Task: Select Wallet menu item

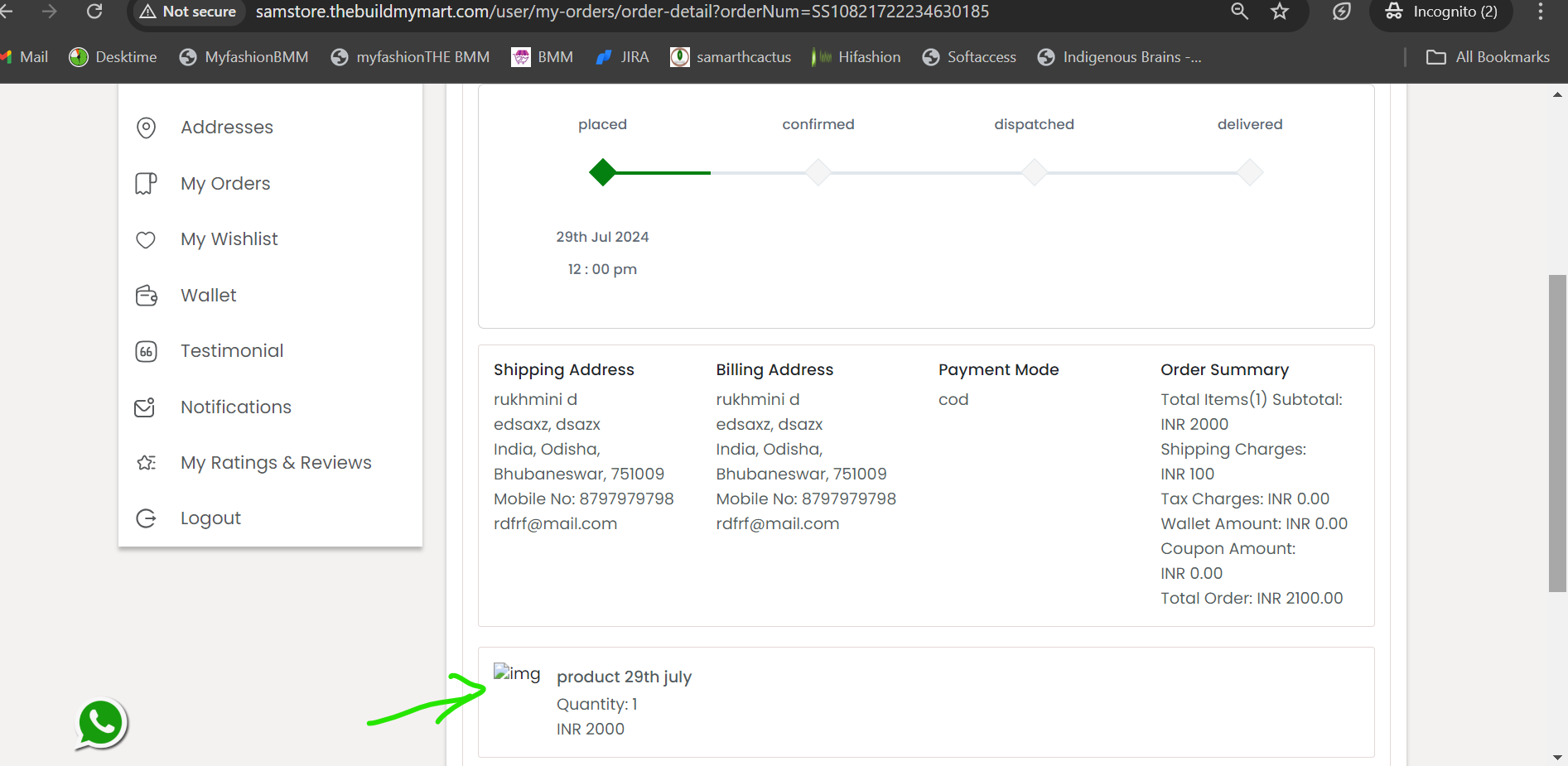Action: [209, 296]
